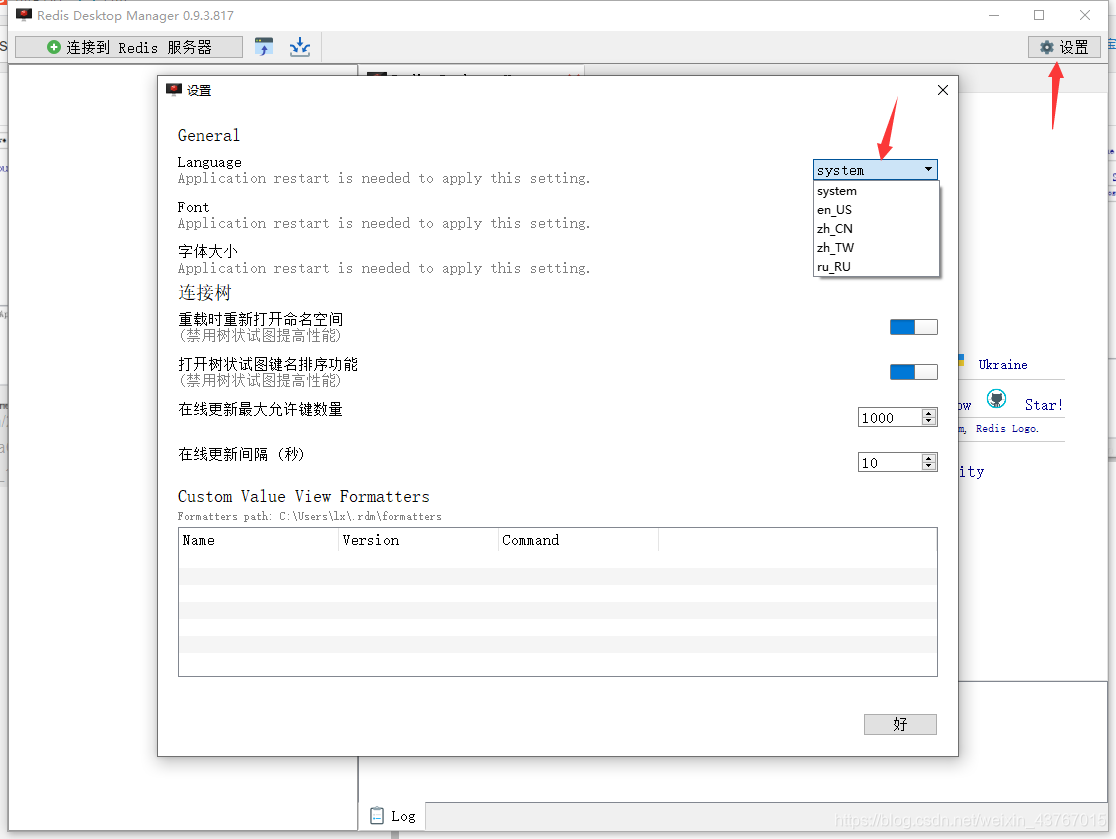Viewport: 1116px width, 839px height.
Task: Open the Language combo box showing system
Action: pyautogui.click(x=875, y=169)
